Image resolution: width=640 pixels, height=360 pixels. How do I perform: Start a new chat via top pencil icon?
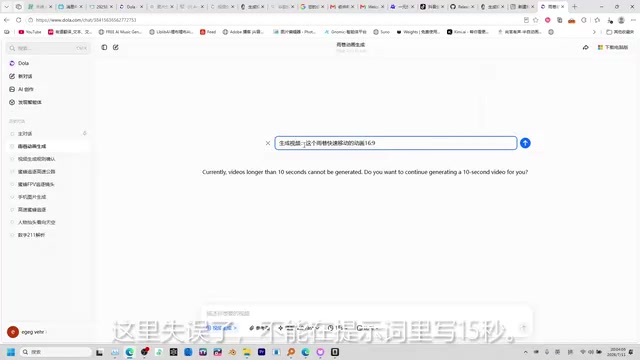[116, 47]
